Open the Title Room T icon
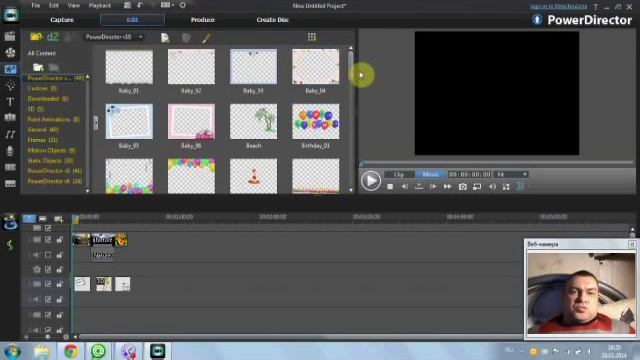Screen dimensions: 640x360 click(x=10, y=102)
